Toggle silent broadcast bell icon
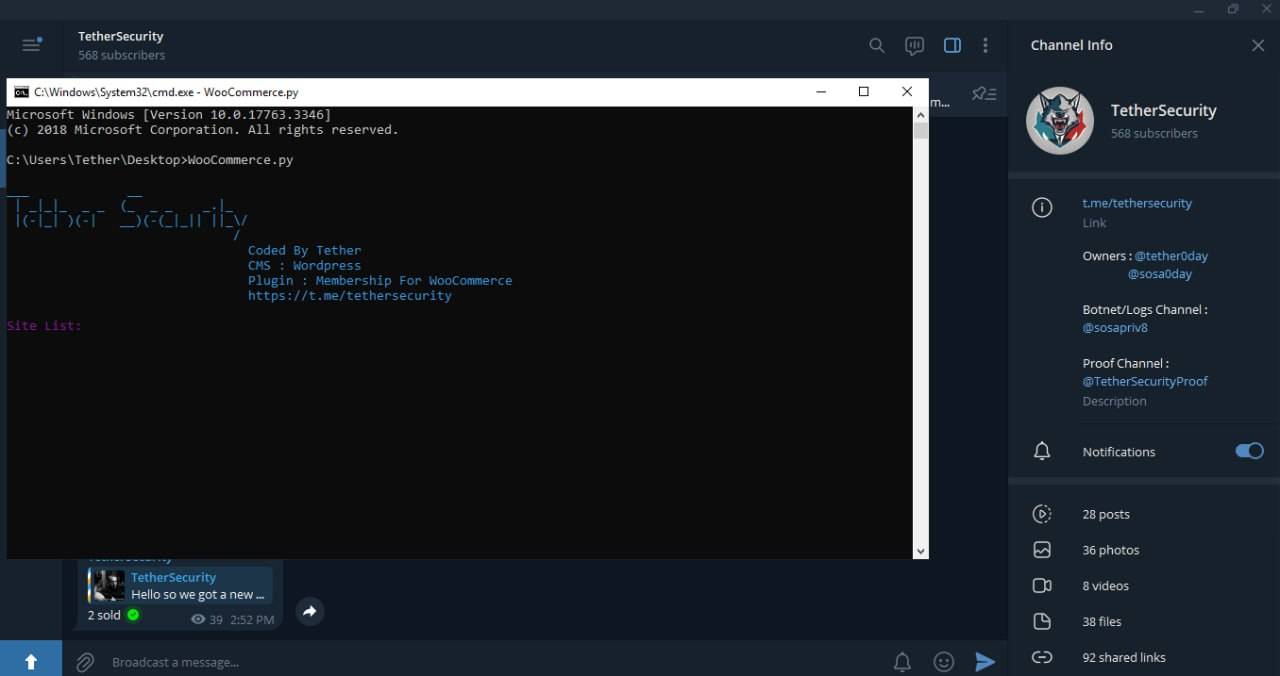The height and width of the screenshot is (676, 1280). point(902,662)
